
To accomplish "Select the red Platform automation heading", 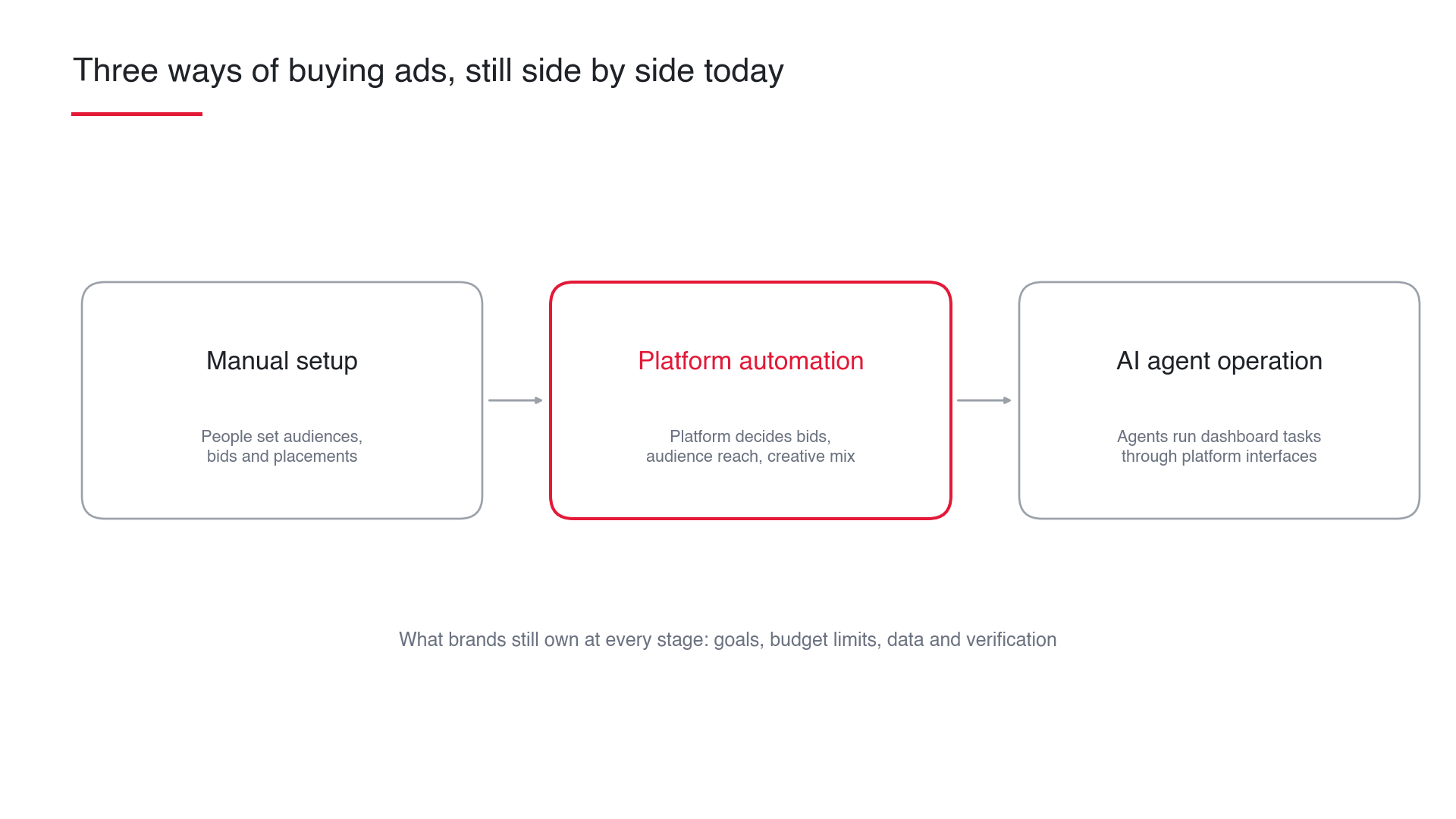I will pos(751,361).
